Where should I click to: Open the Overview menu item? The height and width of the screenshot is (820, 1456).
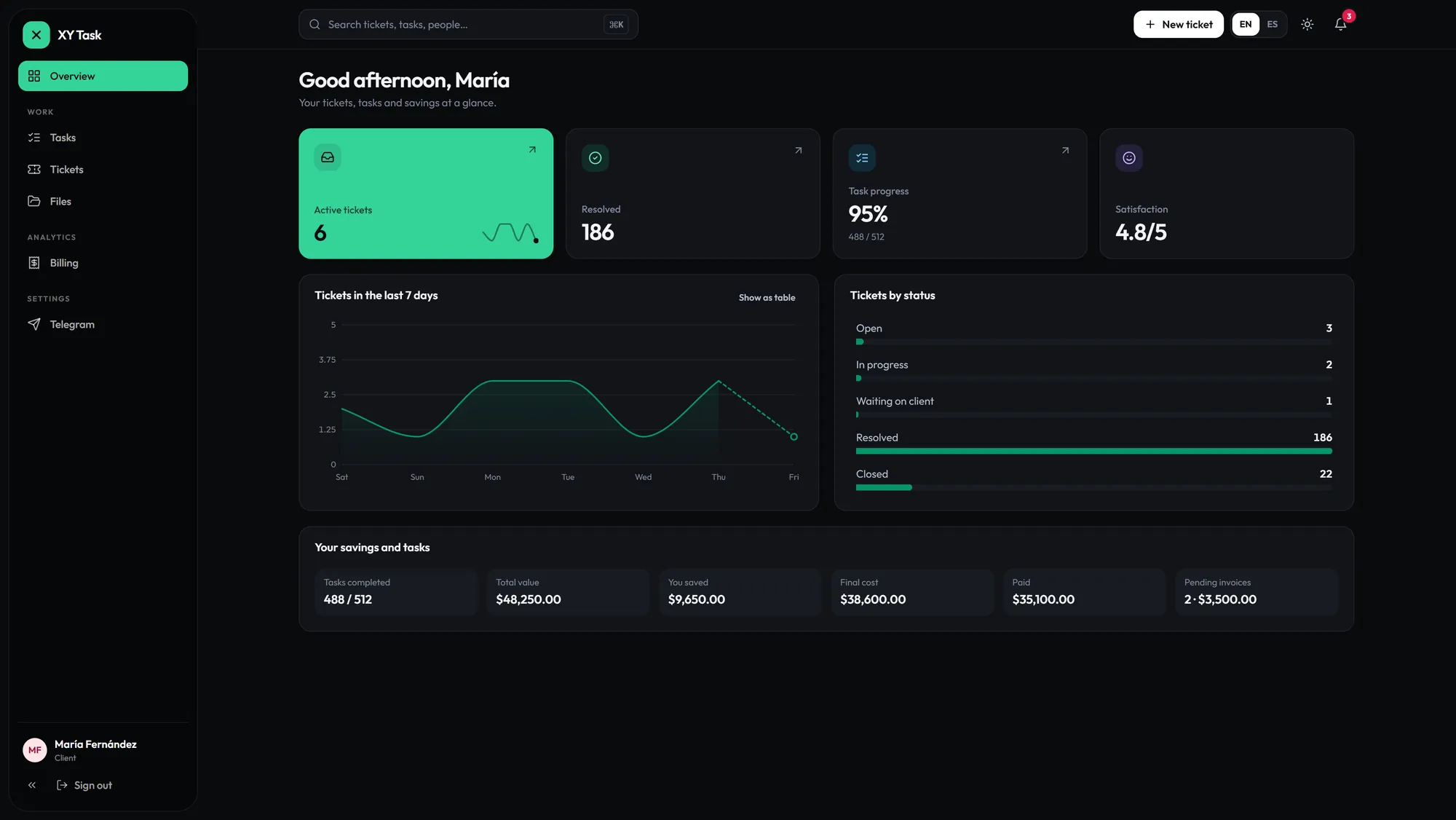(x=103, y=76)
